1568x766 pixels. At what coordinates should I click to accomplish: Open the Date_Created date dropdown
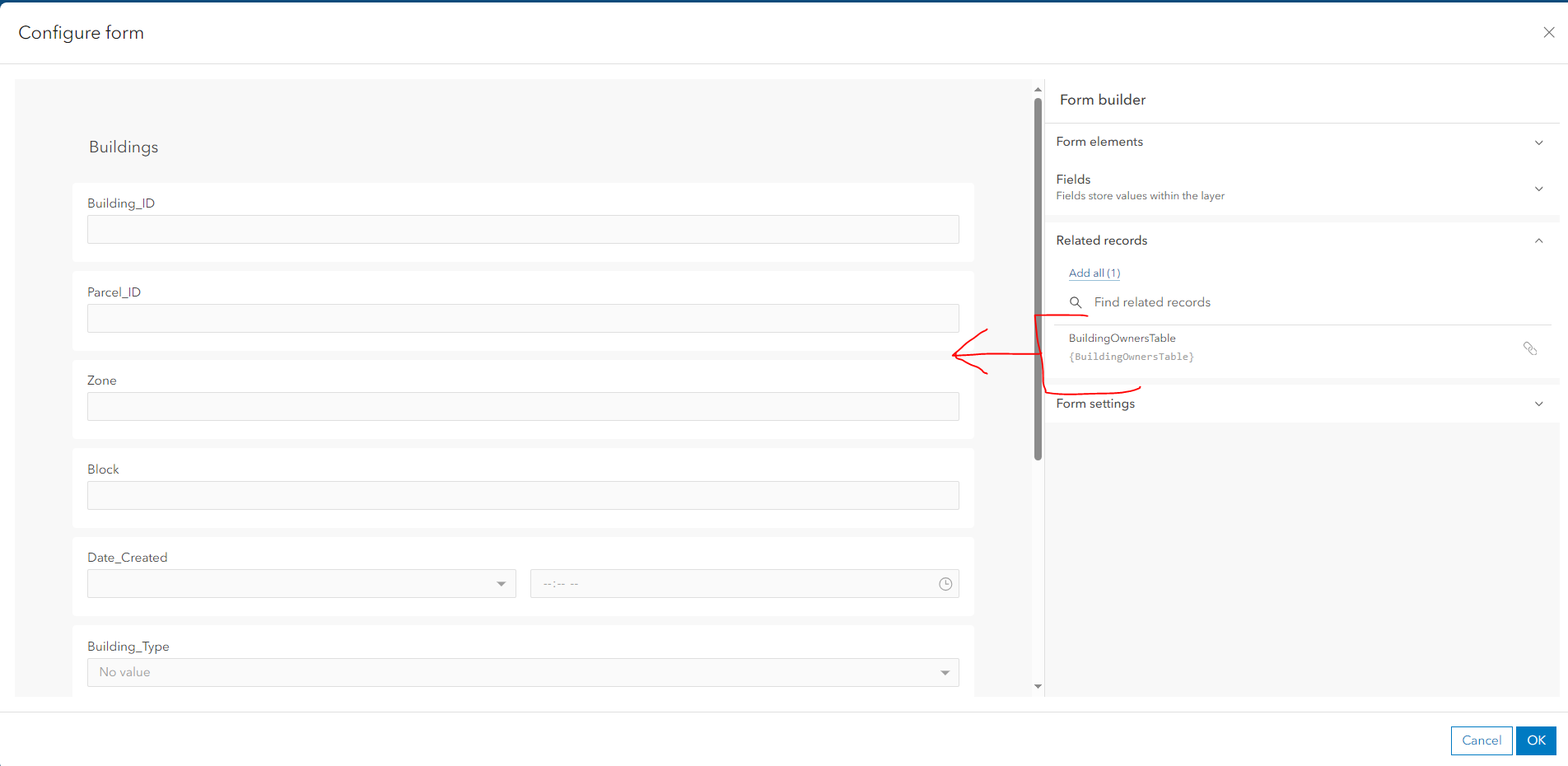pos(501,583)
